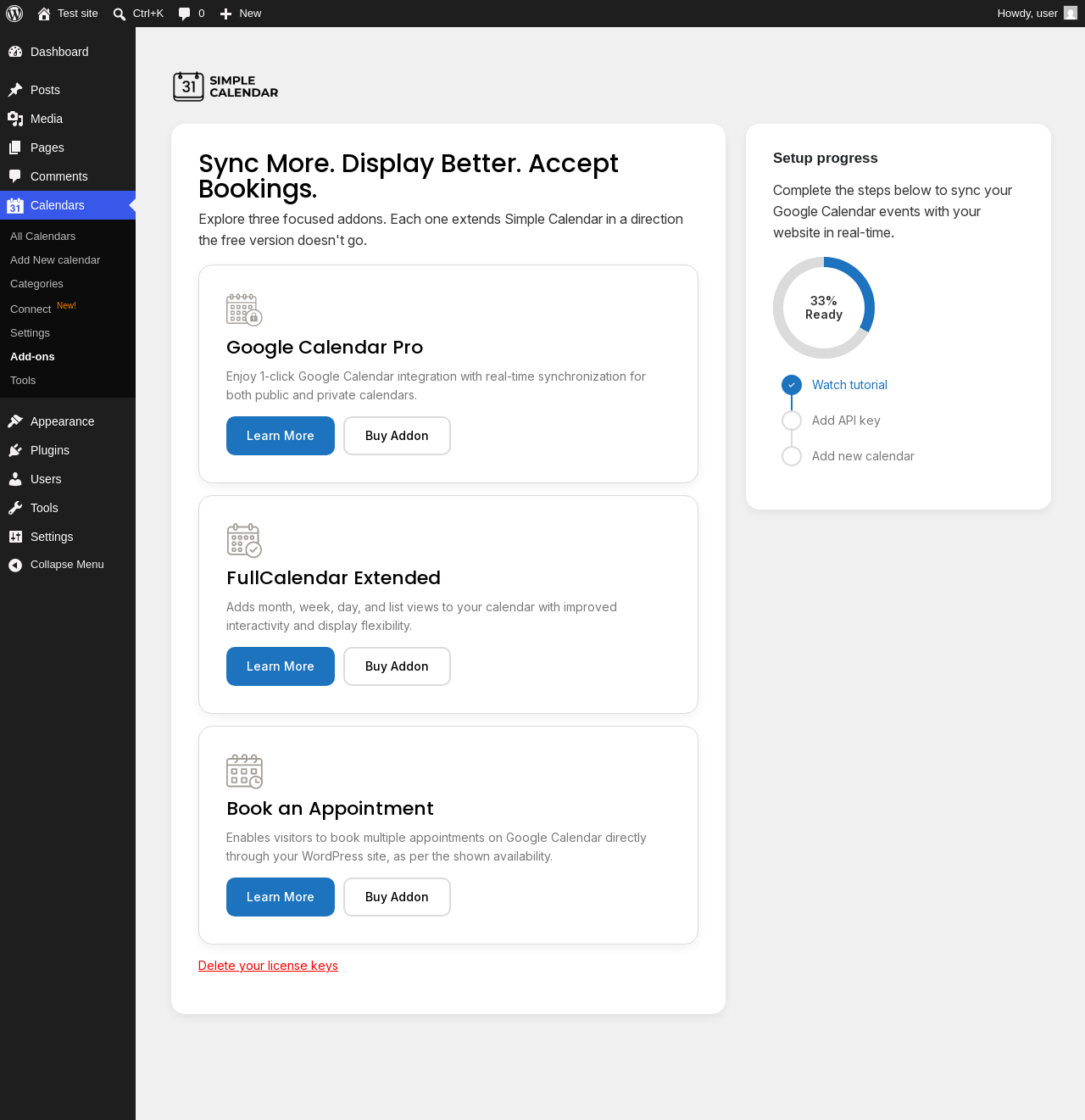Click Buy Addon for Book an Appointment
The width and height of the screenshot is (1085, 1120).
pos(397,897)
